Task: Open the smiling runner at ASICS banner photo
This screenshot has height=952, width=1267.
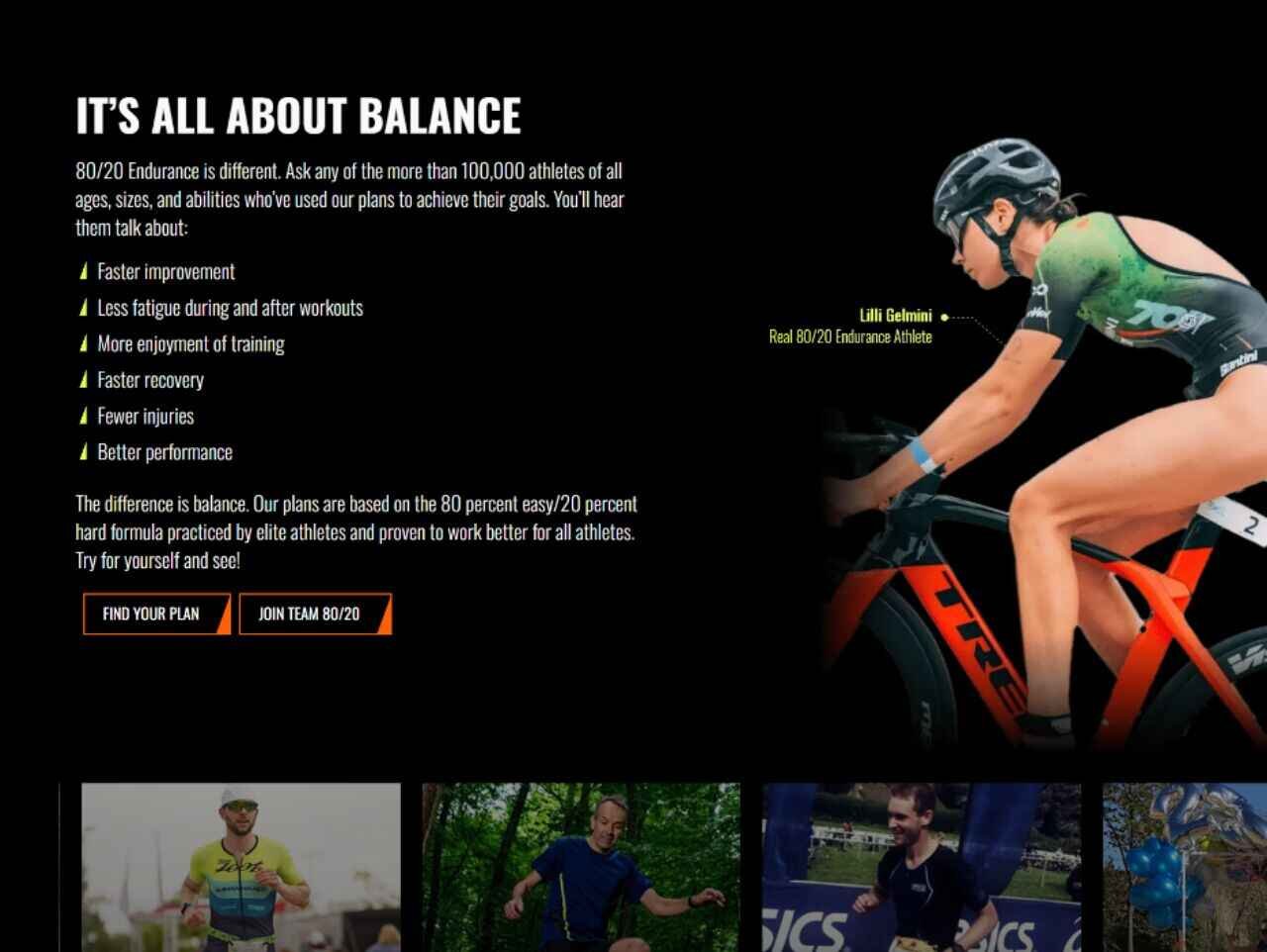Action: click(922, 867)
